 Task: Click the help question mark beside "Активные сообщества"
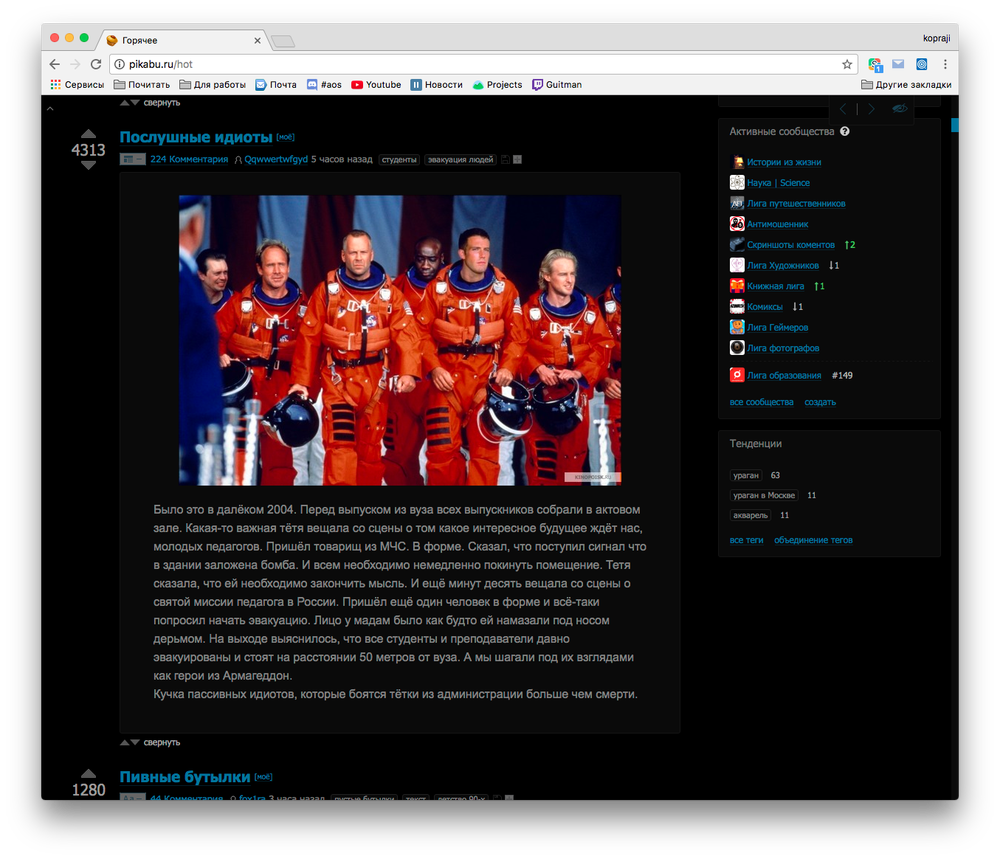pyautogui.click(x=845, y=131)
